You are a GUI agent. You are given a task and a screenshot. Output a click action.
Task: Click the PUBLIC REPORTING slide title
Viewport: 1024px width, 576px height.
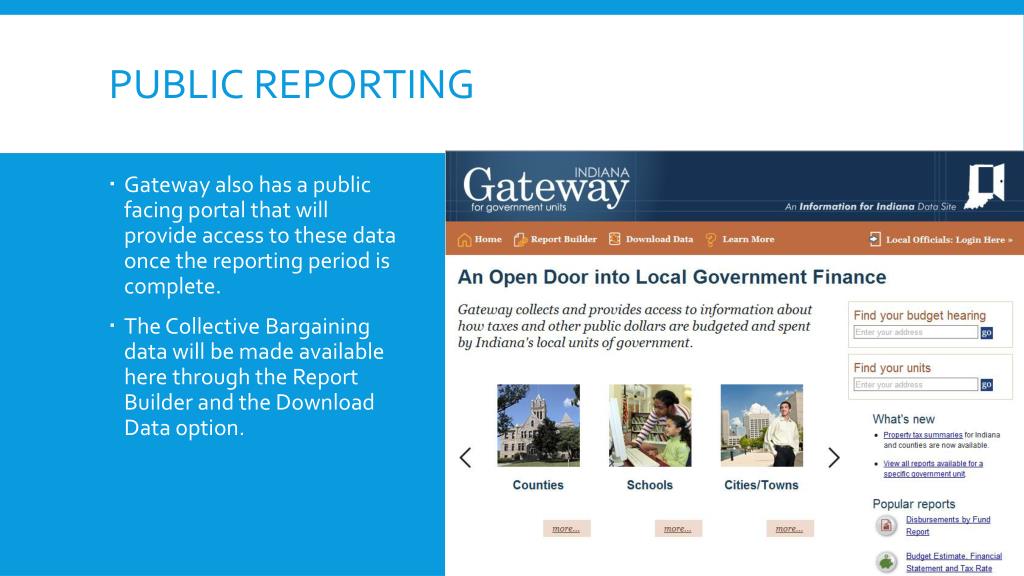pos(291,84)
